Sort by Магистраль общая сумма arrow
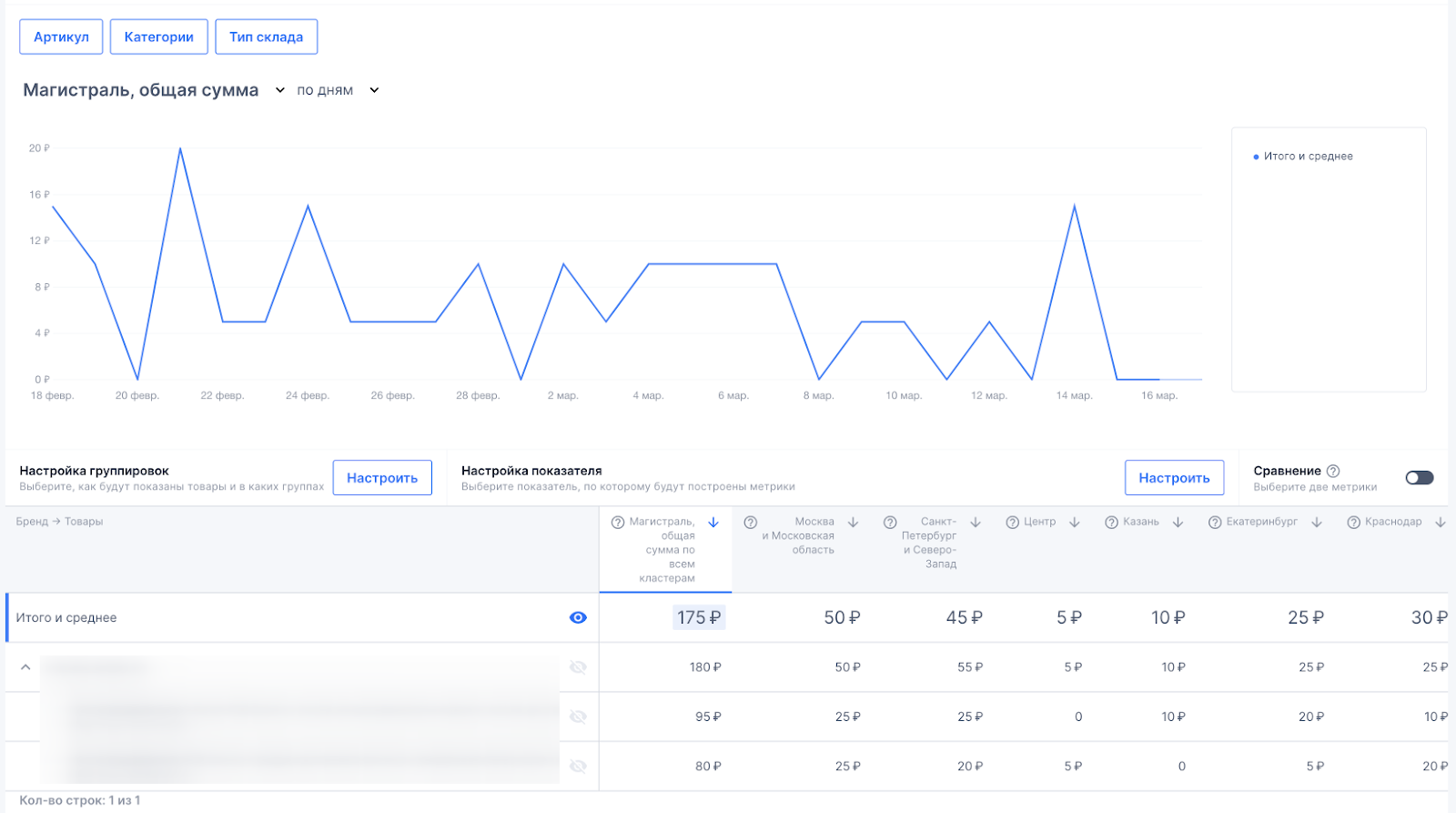Screen dimensions: 1456x813 point(713,523)
